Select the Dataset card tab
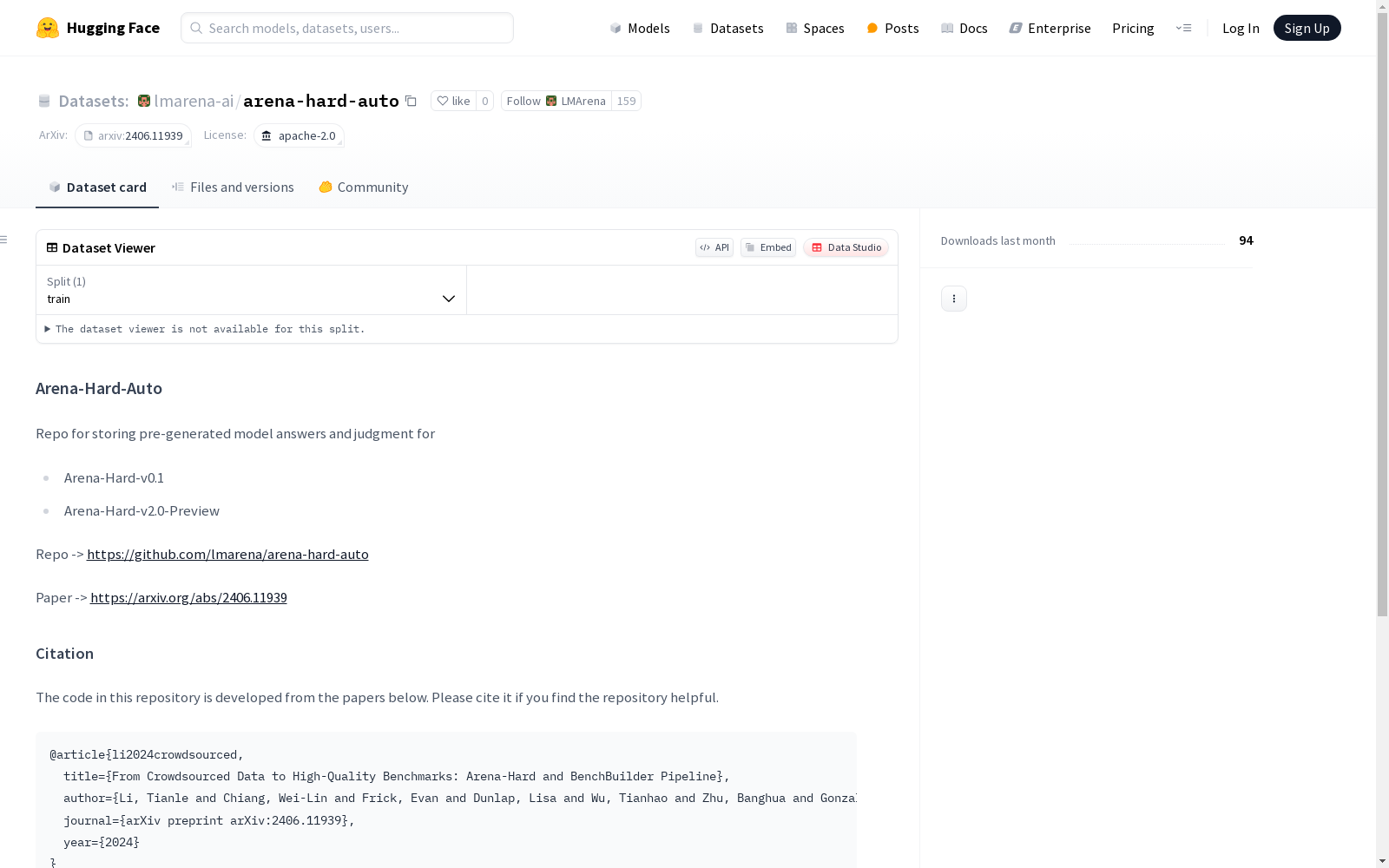1389x868 pixels. point(97,187)
